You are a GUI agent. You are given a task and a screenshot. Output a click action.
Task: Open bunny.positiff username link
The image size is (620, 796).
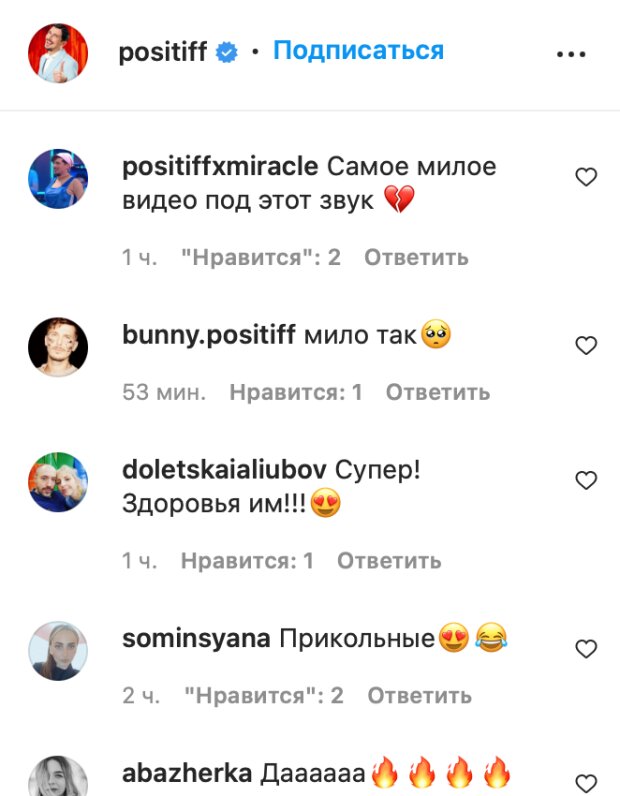(209, 336)
